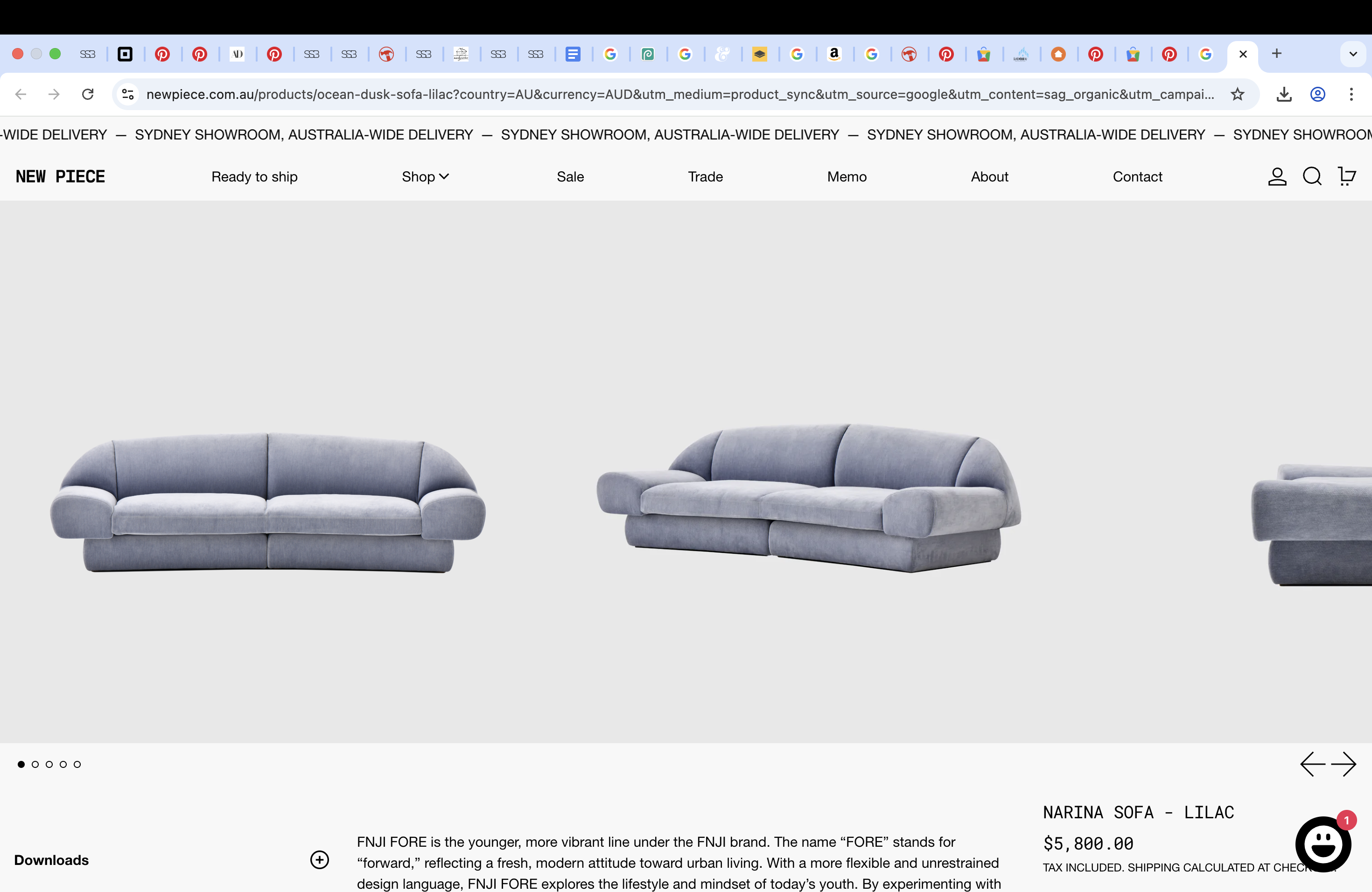The height and width of the screenshot is (892, 1372).
Task: Show next product image with right arrow
Action: tap(1344, 764)
